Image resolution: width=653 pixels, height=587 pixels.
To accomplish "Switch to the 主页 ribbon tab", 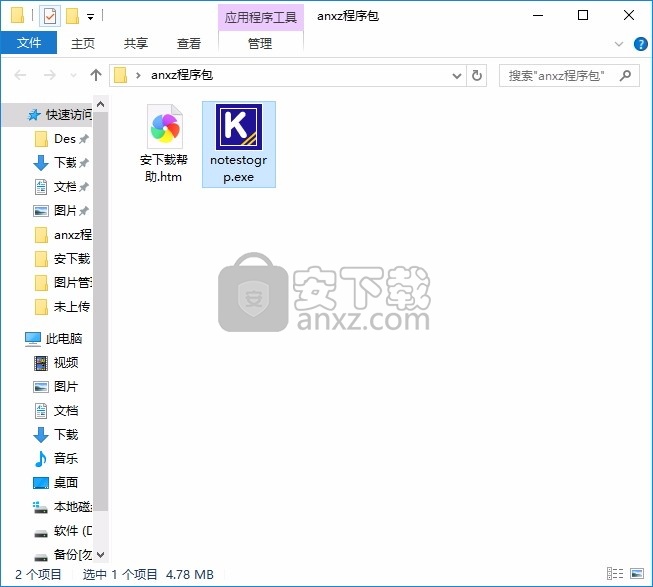I will click(x=83, y=43).
